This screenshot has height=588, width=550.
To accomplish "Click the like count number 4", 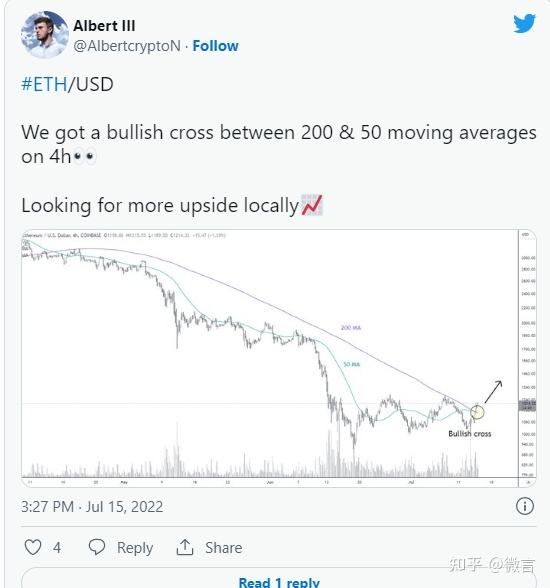I will pos(57,548).
